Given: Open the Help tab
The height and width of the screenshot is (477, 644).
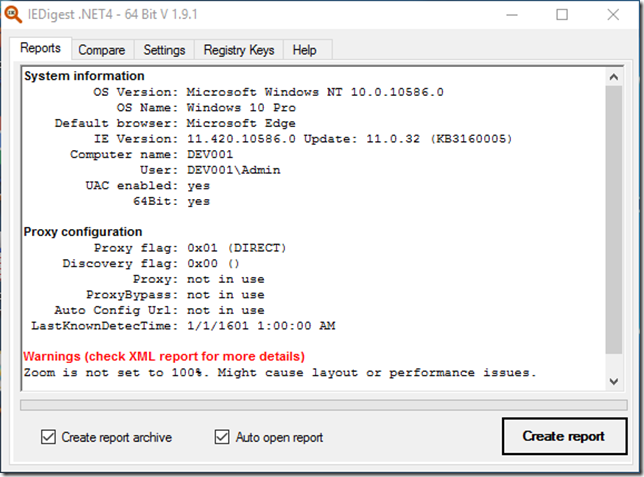Looking at the screenshot, I should click(x=304, y=50).
